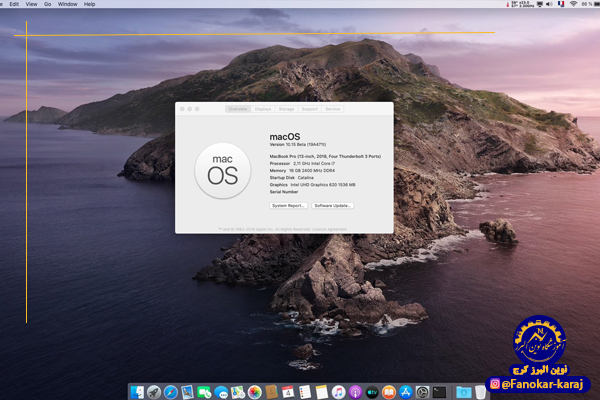Open Messages chat bubble in dock
The height and width of the screenshot is (400, 600).
click(x=221, y=392)
